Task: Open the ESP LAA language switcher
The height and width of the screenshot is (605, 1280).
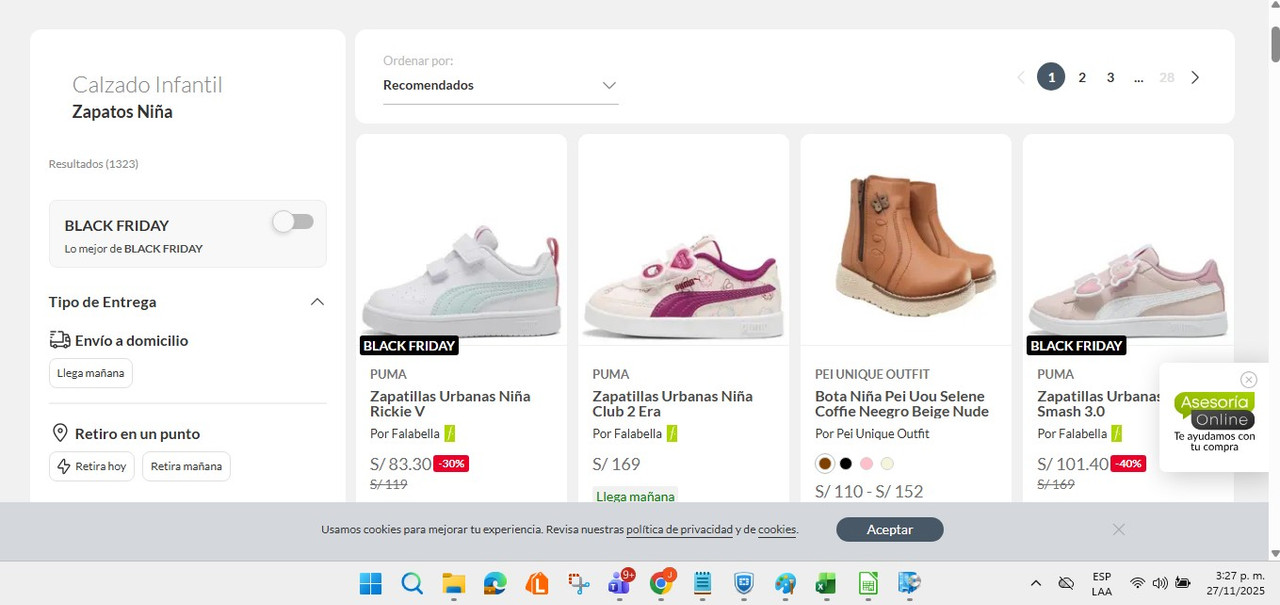Action: pos(1101,584)
